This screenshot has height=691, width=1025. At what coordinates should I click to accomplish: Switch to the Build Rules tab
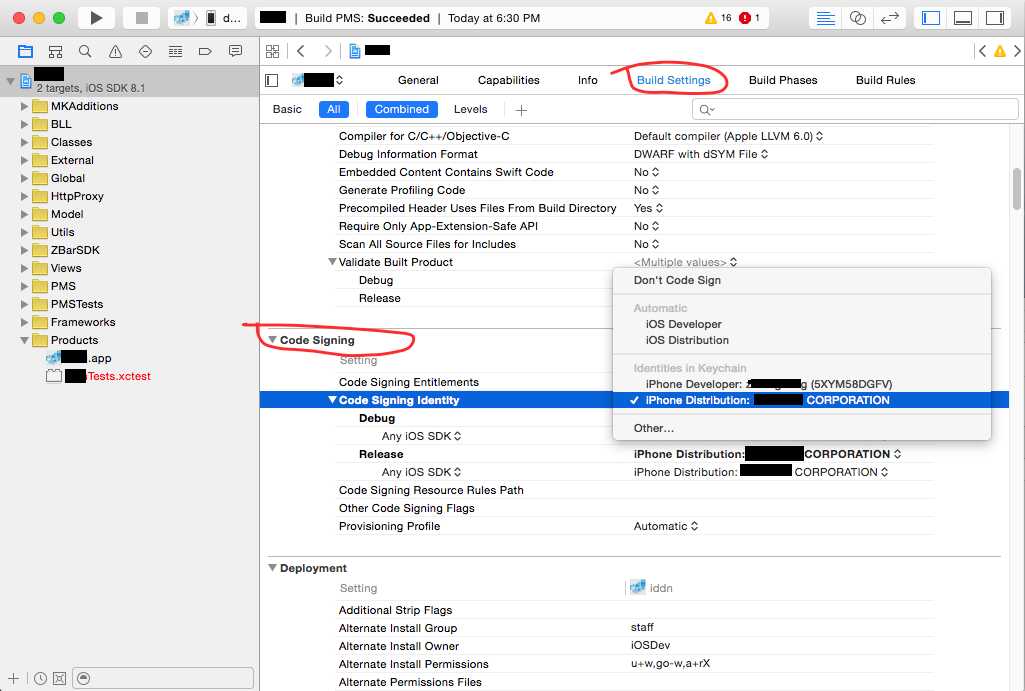[886, 80]
